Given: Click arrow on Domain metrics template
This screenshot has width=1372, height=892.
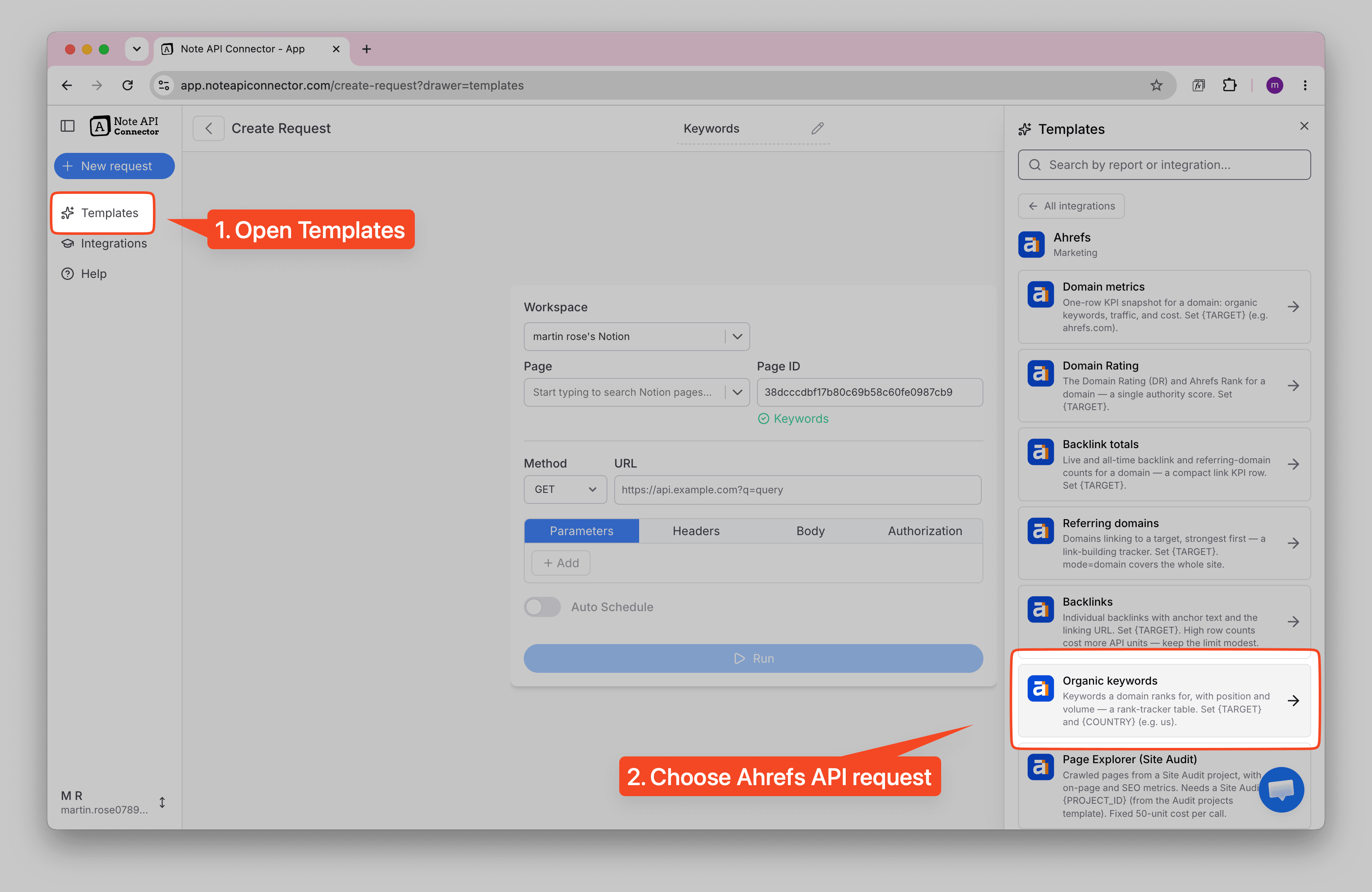Looking at the screenshot, I should [1293, 307].
